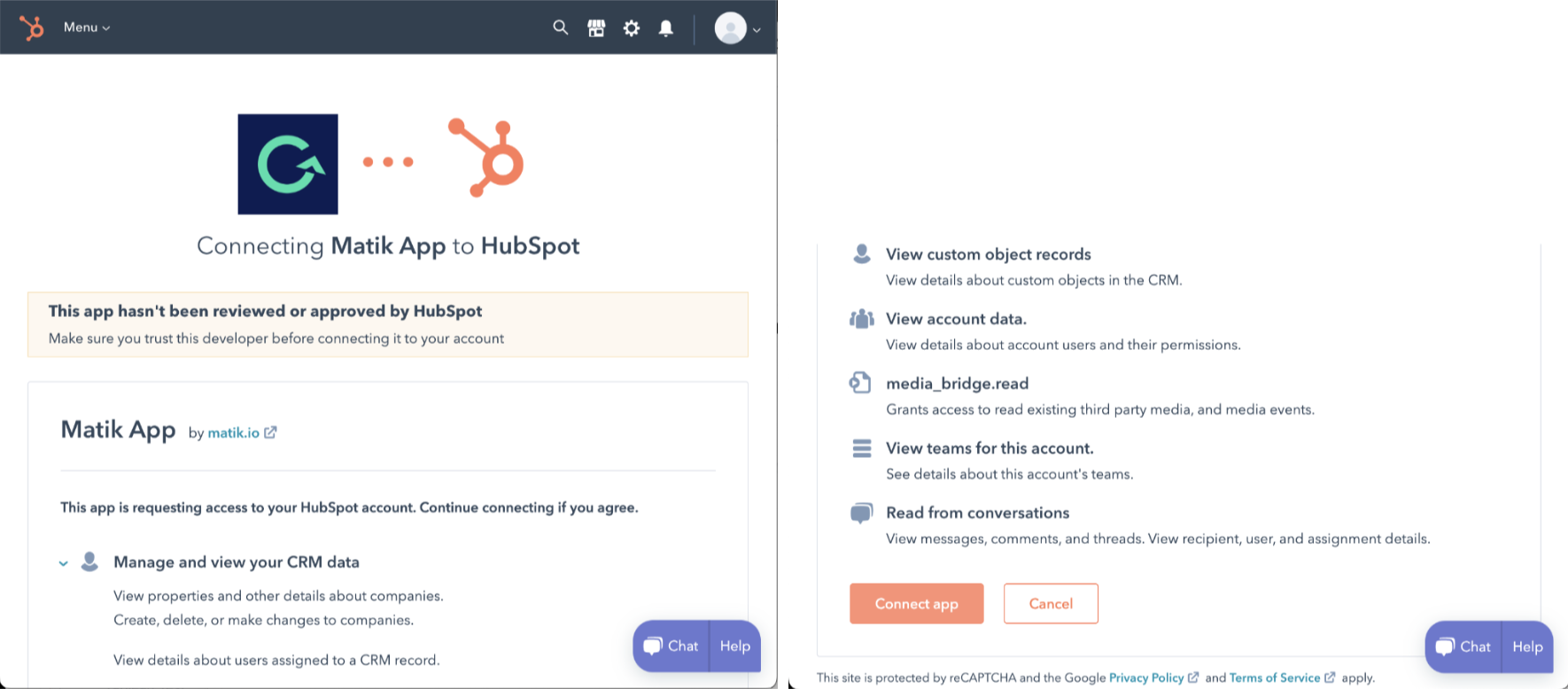Click the Read from conversations chat icon
1568x689 pixels.
click(x=861, y=514)
